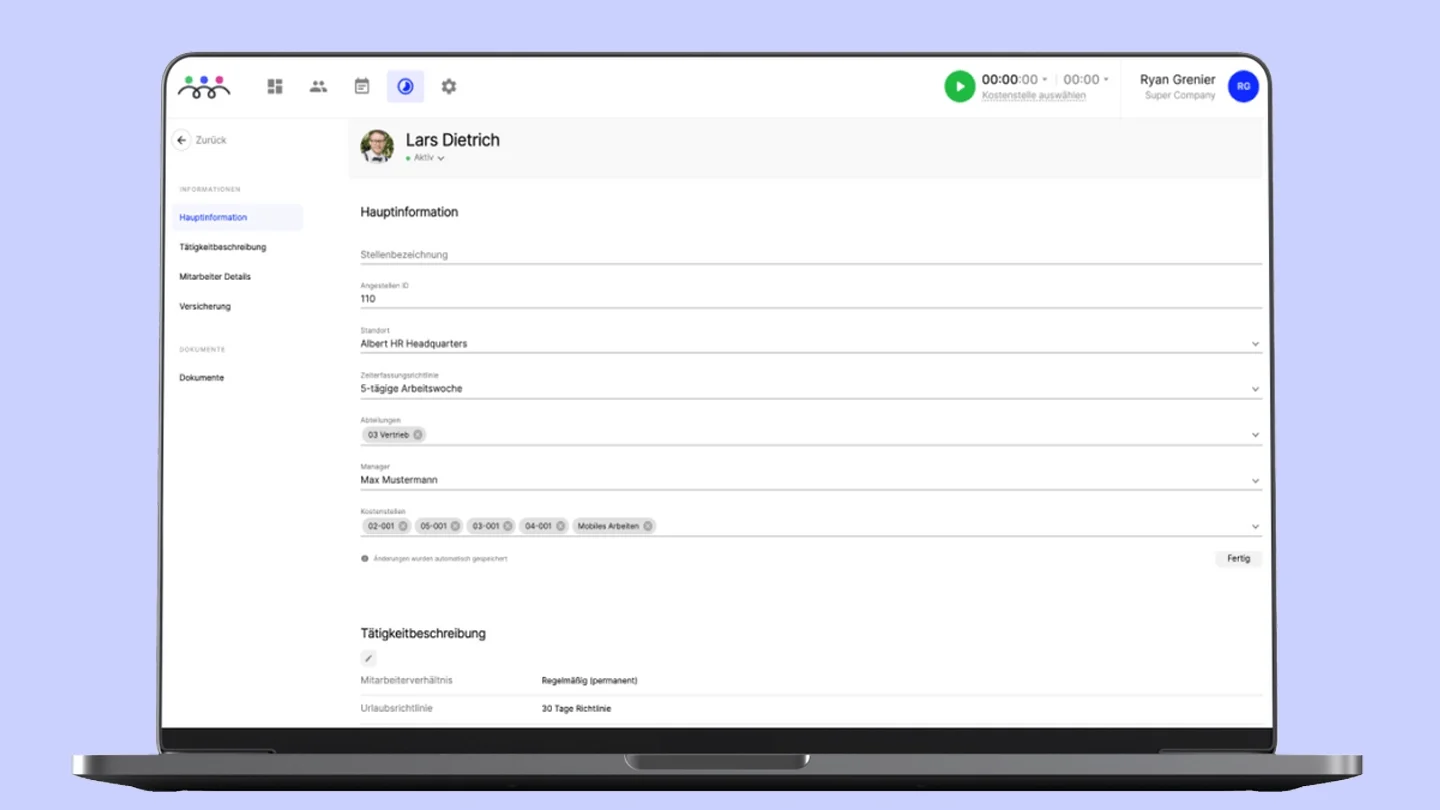
Task: Open the Manager dropdown arrow
Action: tap(1256, 481)
